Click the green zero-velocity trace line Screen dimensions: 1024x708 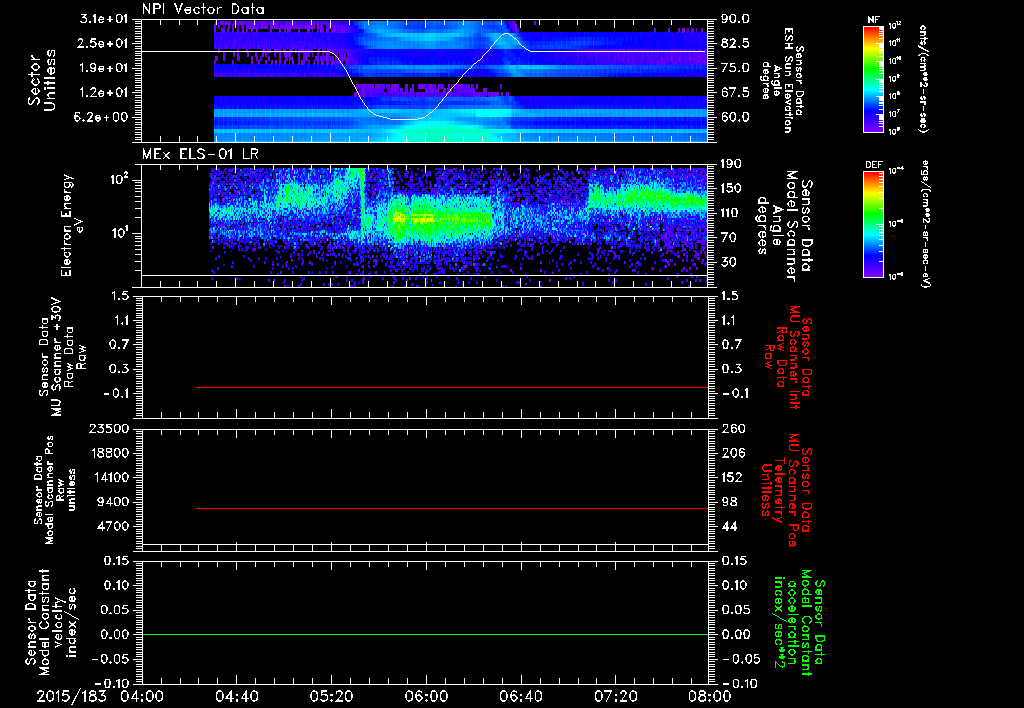(425, 634)
